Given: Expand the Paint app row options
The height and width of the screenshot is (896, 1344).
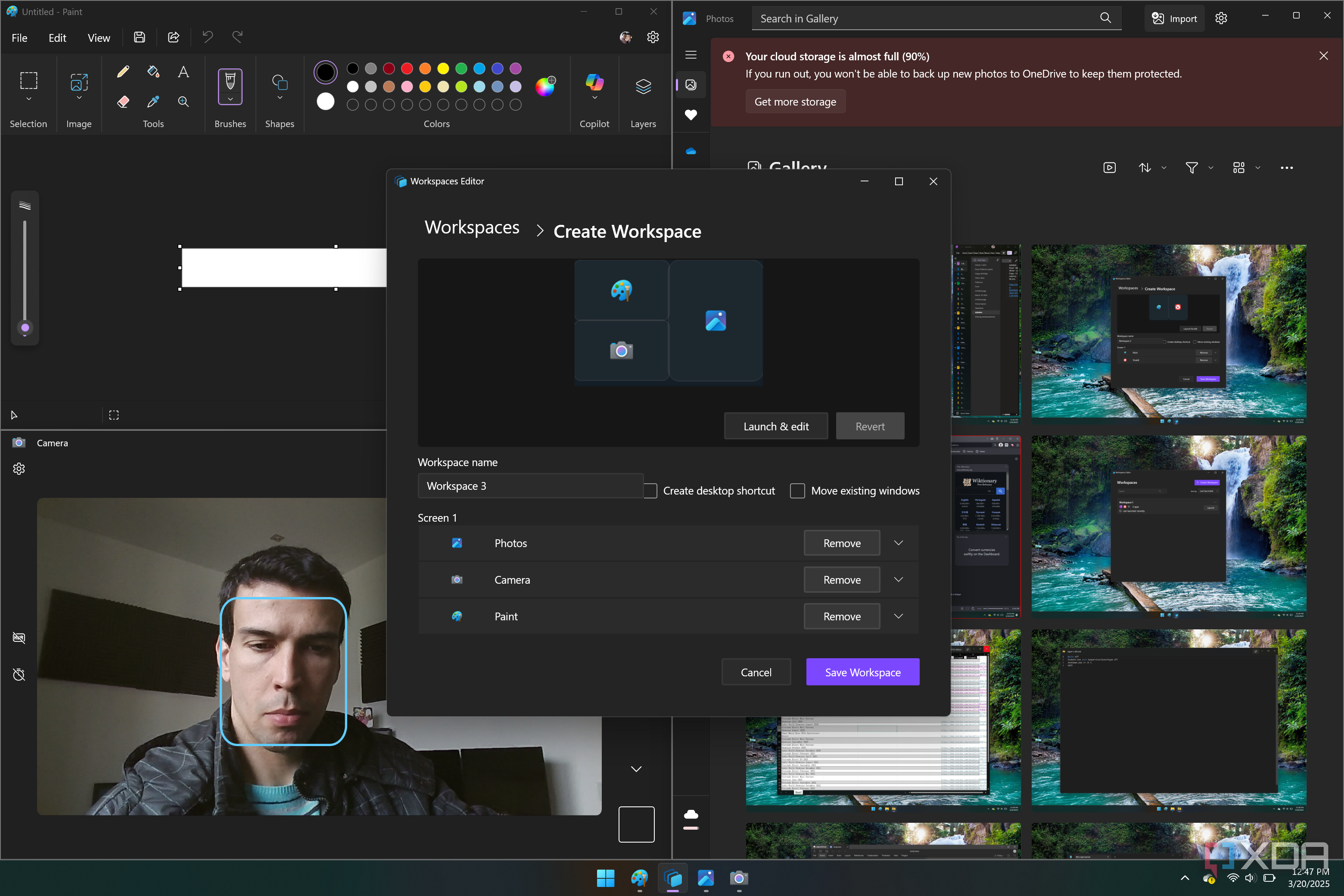Looking at the screenshot, I should point(898,616).
